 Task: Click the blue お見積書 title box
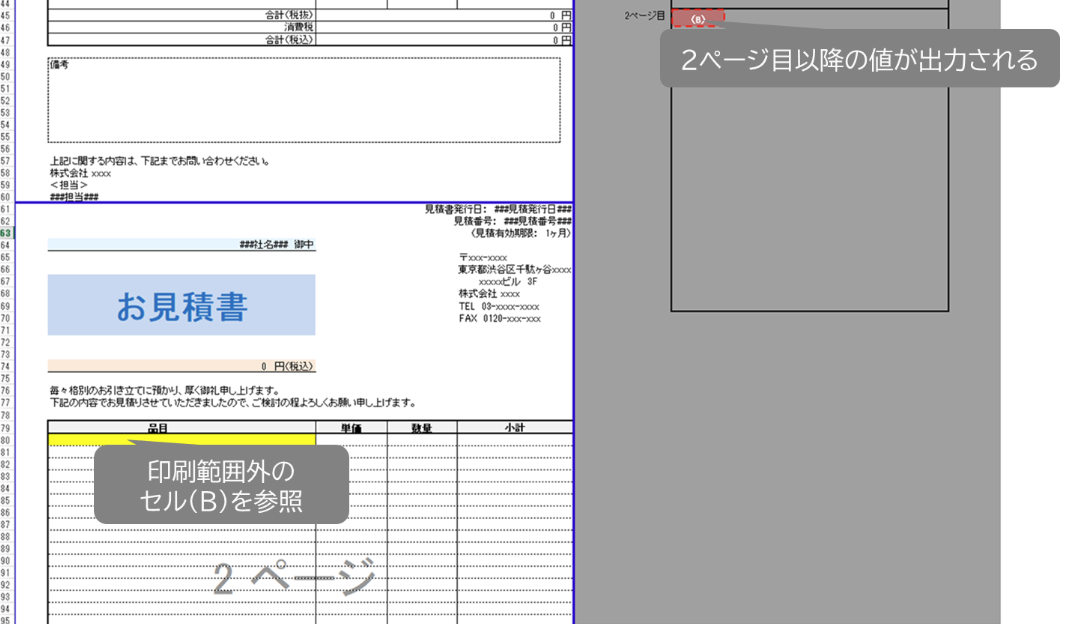tap(181, 306)
